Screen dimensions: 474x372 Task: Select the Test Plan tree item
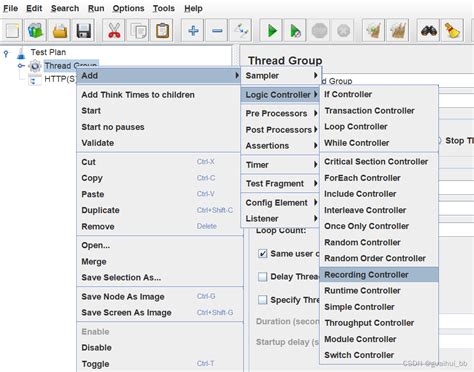pos(48,52)
